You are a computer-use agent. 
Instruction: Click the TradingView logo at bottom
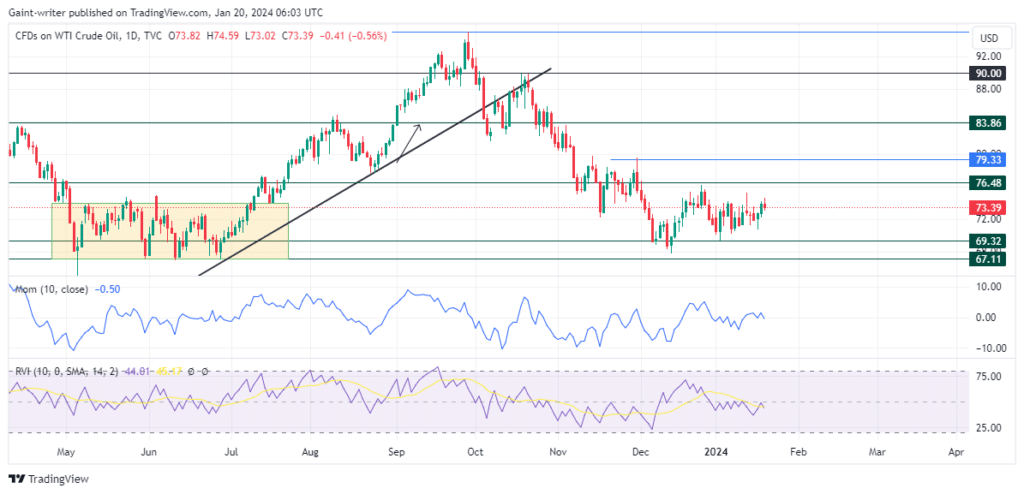click(x=49, y=478)
